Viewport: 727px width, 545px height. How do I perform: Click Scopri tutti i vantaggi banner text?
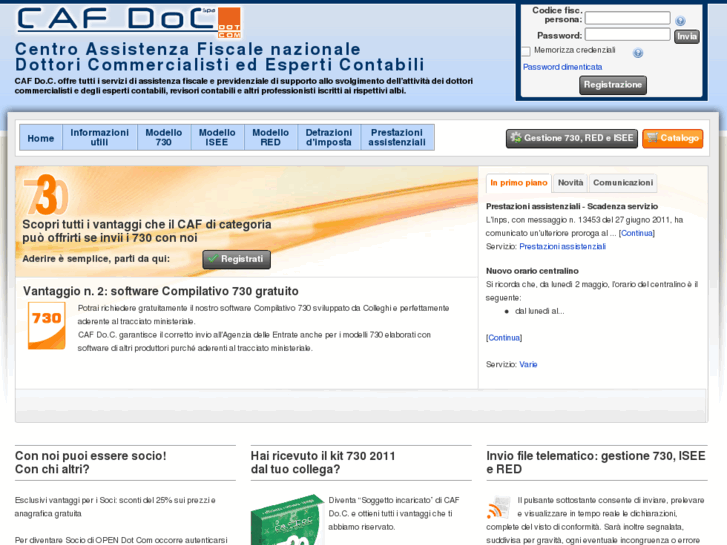pyautogui.click(x=147, y=231)
